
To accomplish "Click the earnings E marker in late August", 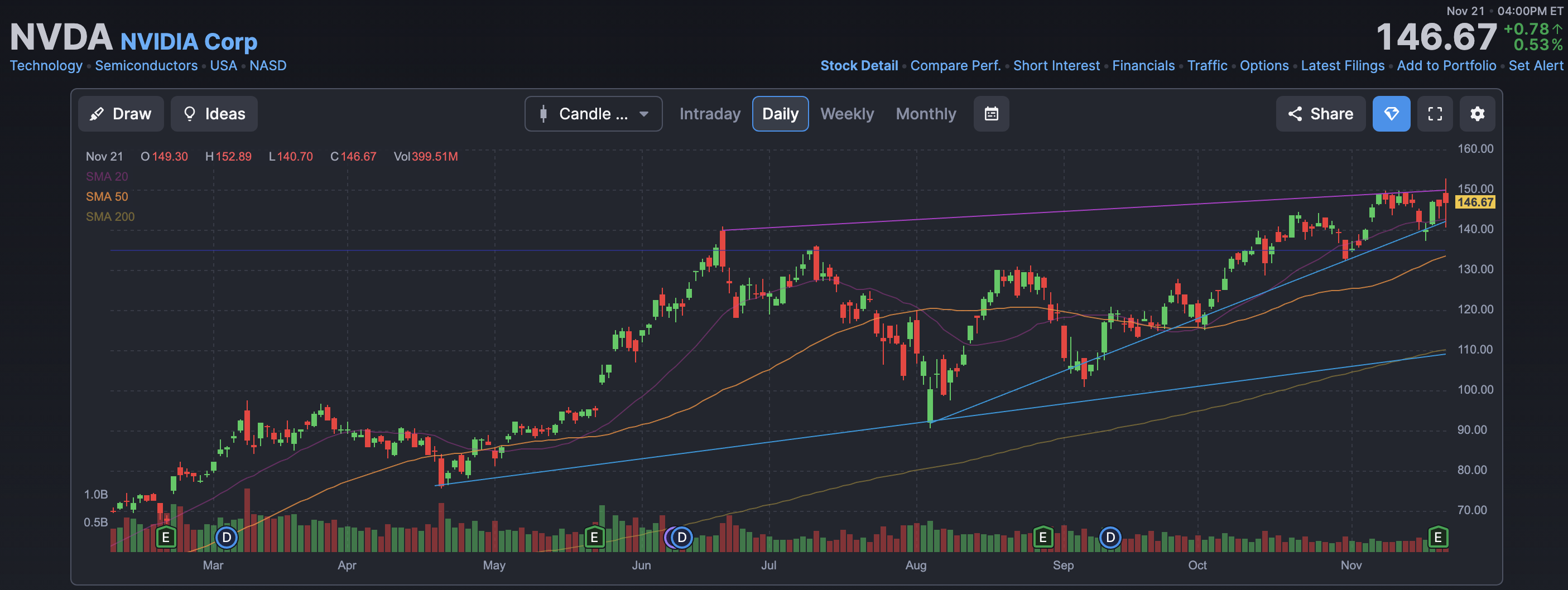I will click(1043, 538).
